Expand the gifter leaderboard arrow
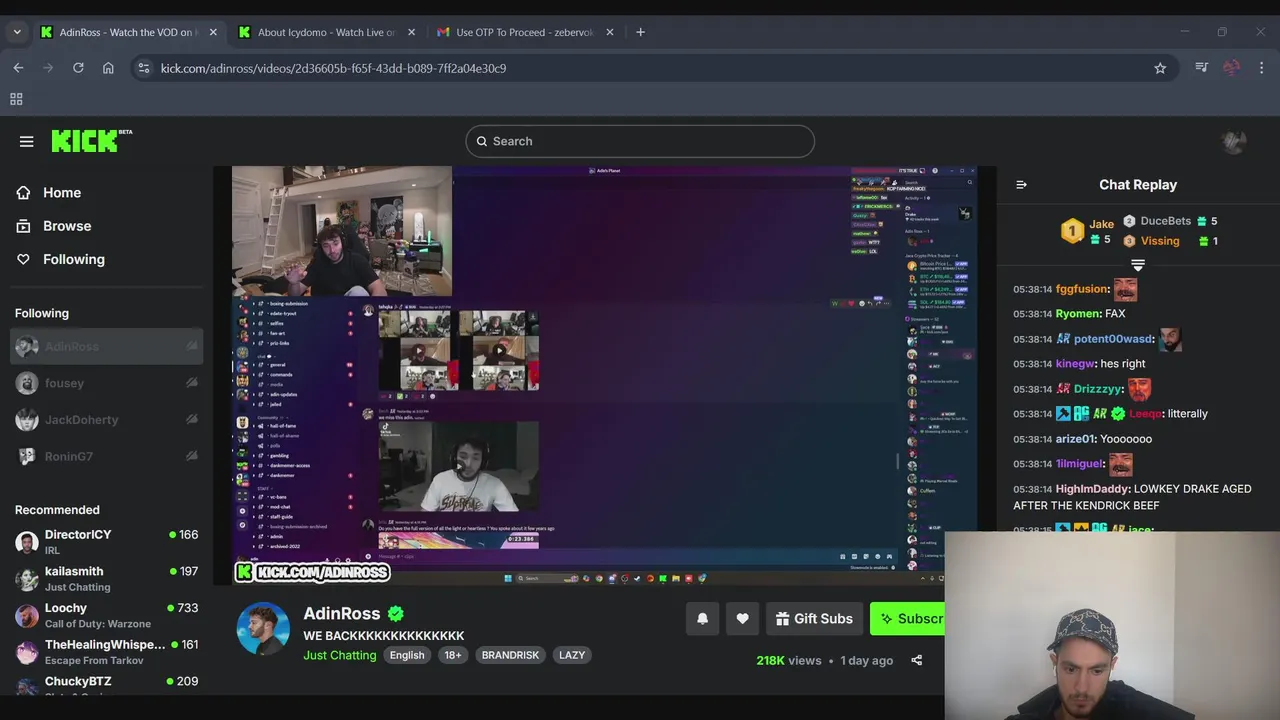 pyautogui.click(x=1138, y=265)
